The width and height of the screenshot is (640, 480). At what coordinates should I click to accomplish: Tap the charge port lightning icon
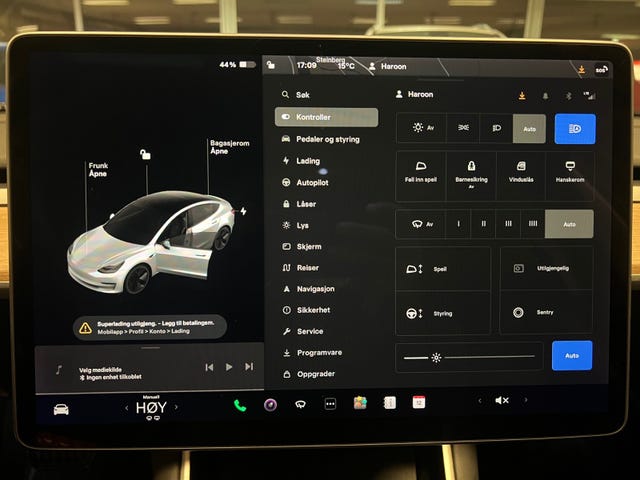tap(244, 211)
